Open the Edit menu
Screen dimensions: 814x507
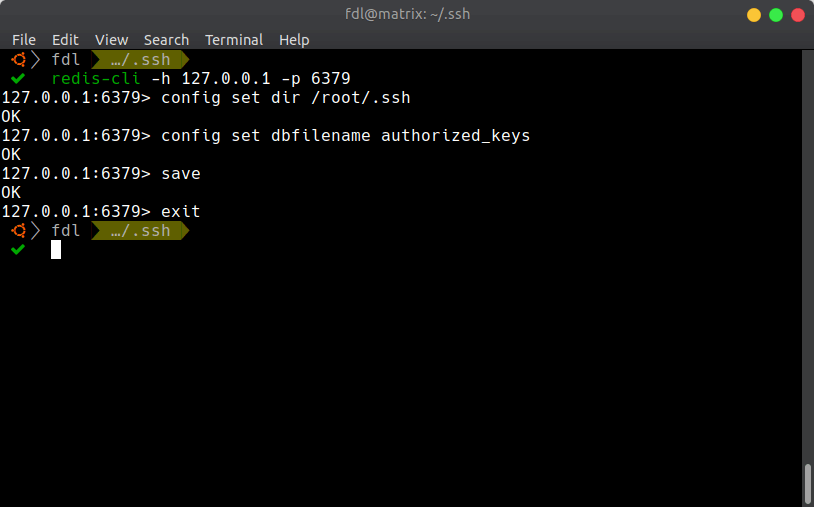point(65,40)
